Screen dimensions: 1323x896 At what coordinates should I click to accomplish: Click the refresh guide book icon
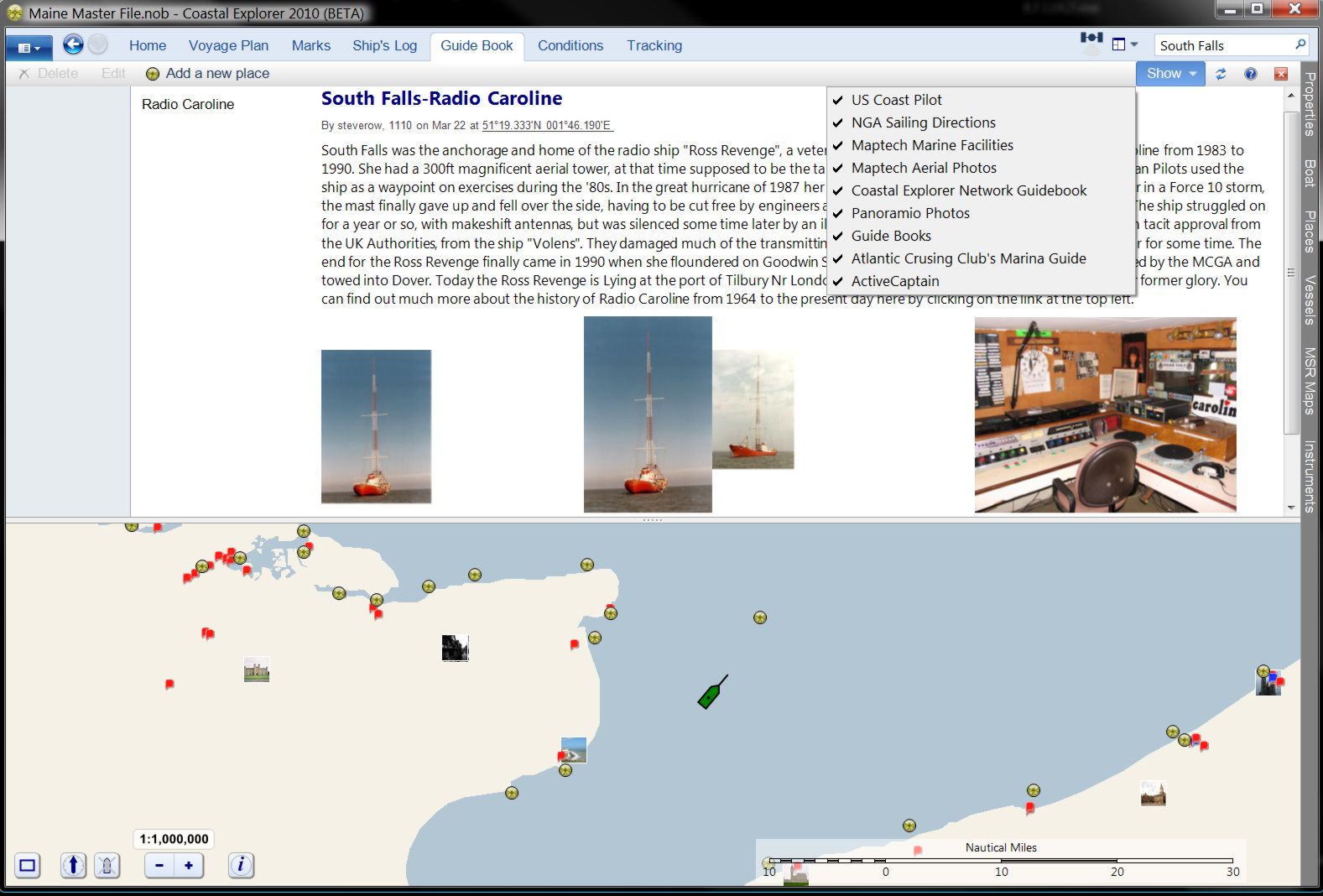(x=1221, y=74)
